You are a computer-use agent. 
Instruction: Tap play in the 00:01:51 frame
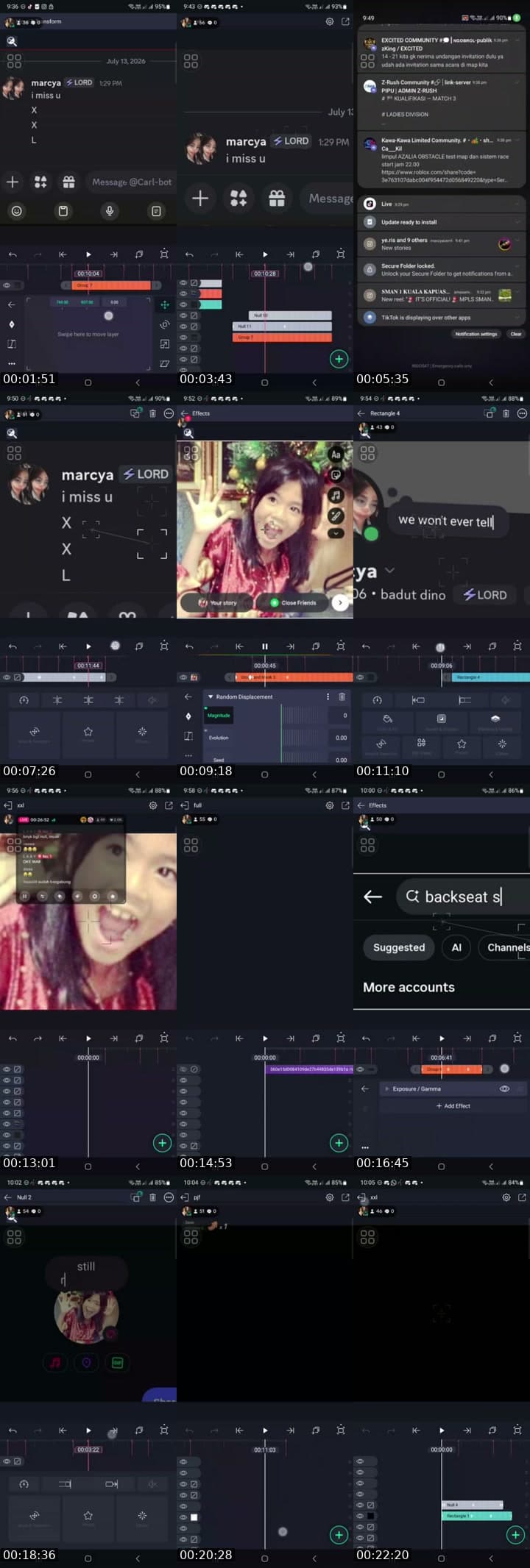[x=88, y=254]
